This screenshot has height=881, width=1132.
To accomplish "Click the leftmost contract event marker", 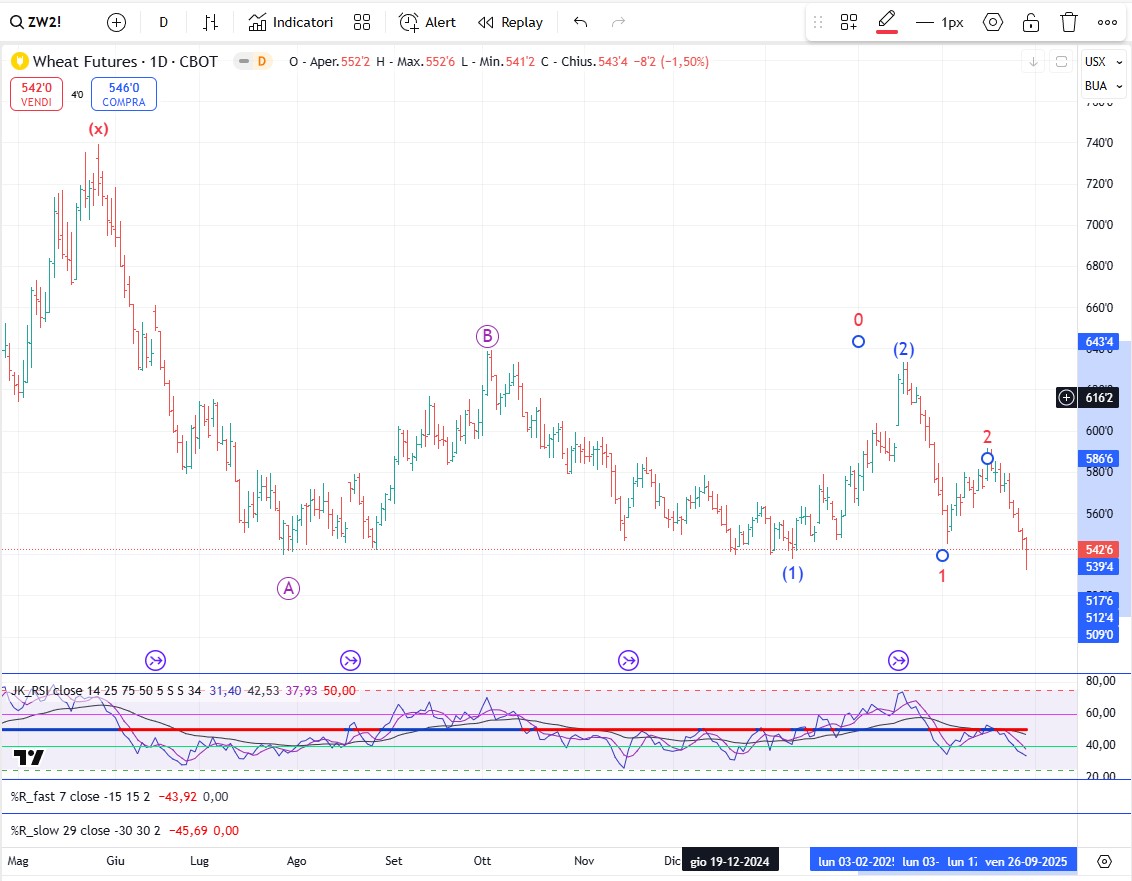I will click(x=155, y=660).
